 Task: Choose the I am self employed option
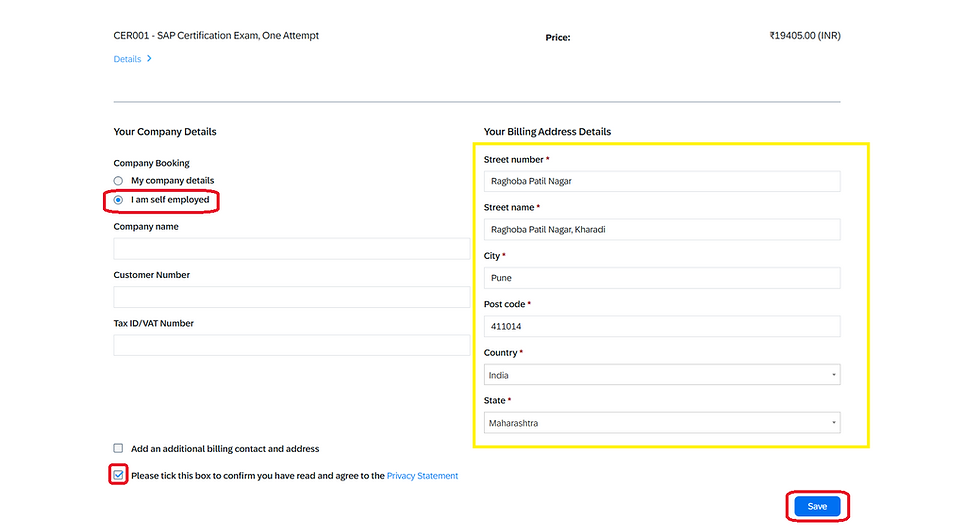pyautogui.click(x=118, y=200)
